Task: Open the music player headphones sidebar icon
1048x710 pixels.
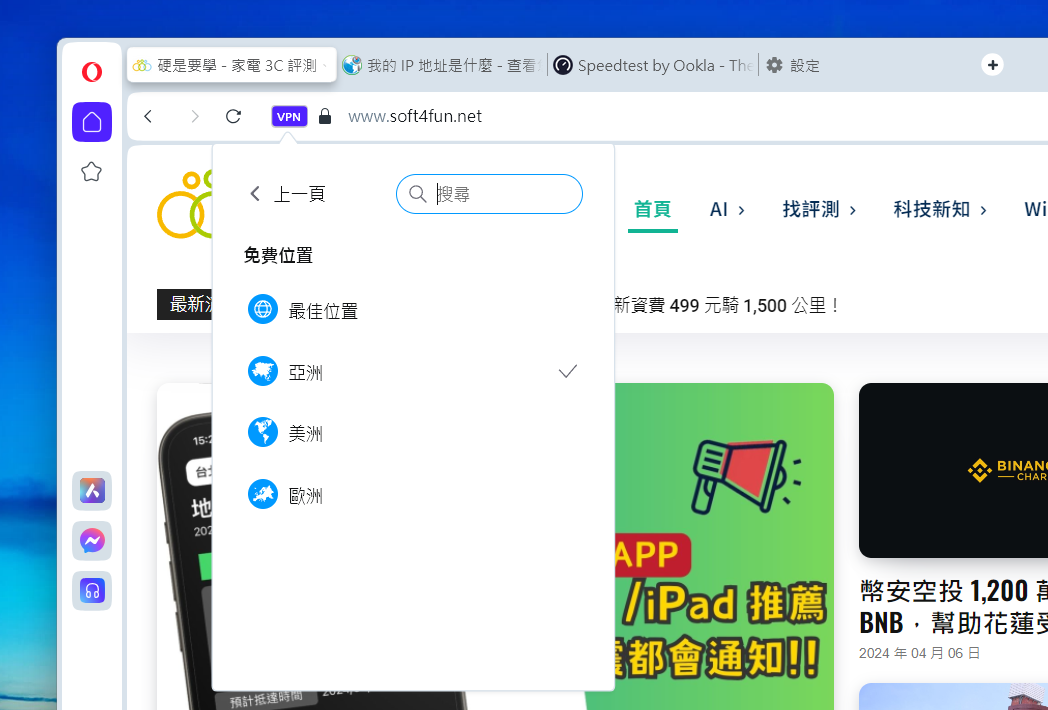Action: (x=92, y=591)
